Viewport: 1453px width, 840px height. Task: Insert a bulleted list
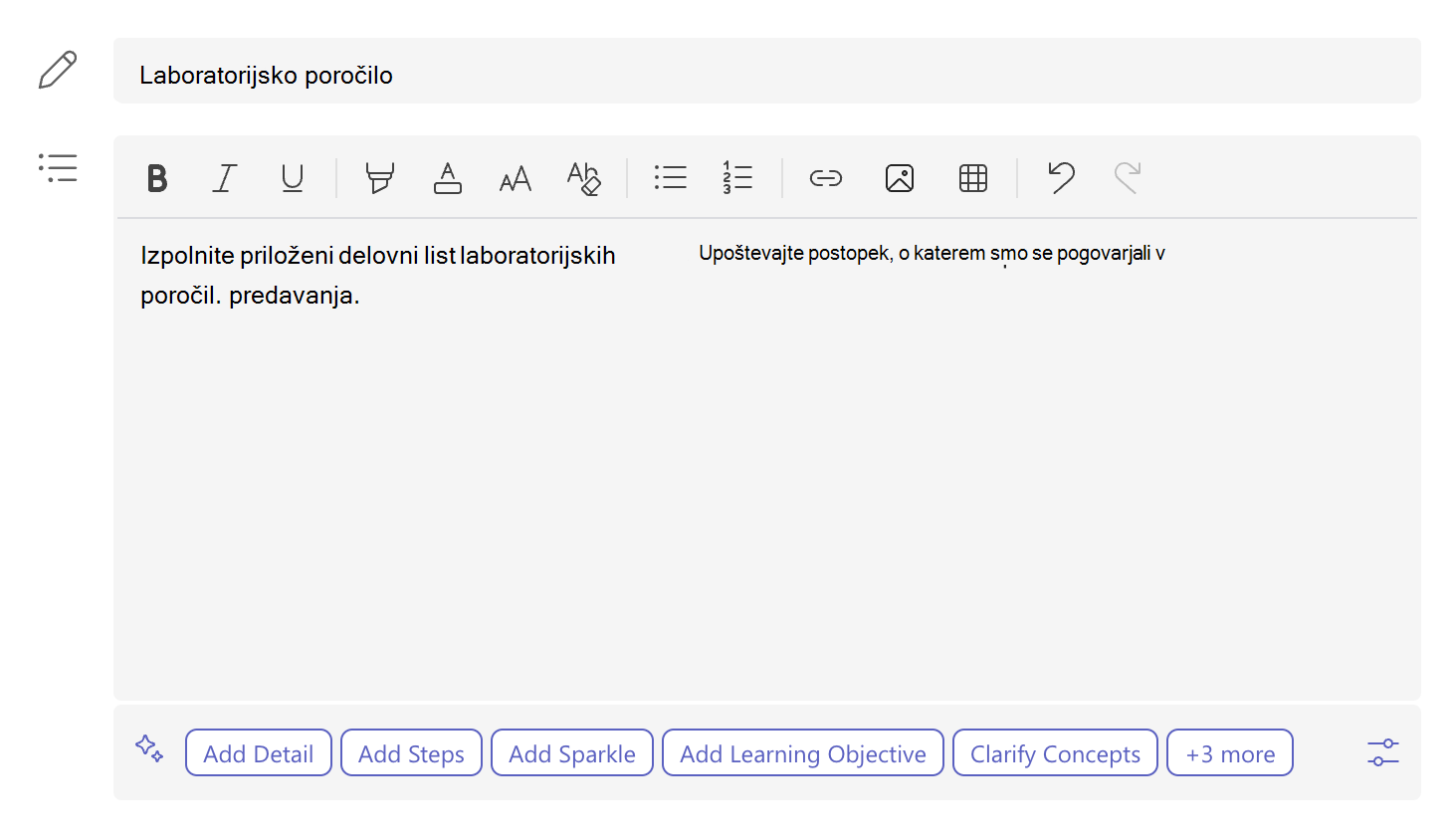tap(671, 178)
